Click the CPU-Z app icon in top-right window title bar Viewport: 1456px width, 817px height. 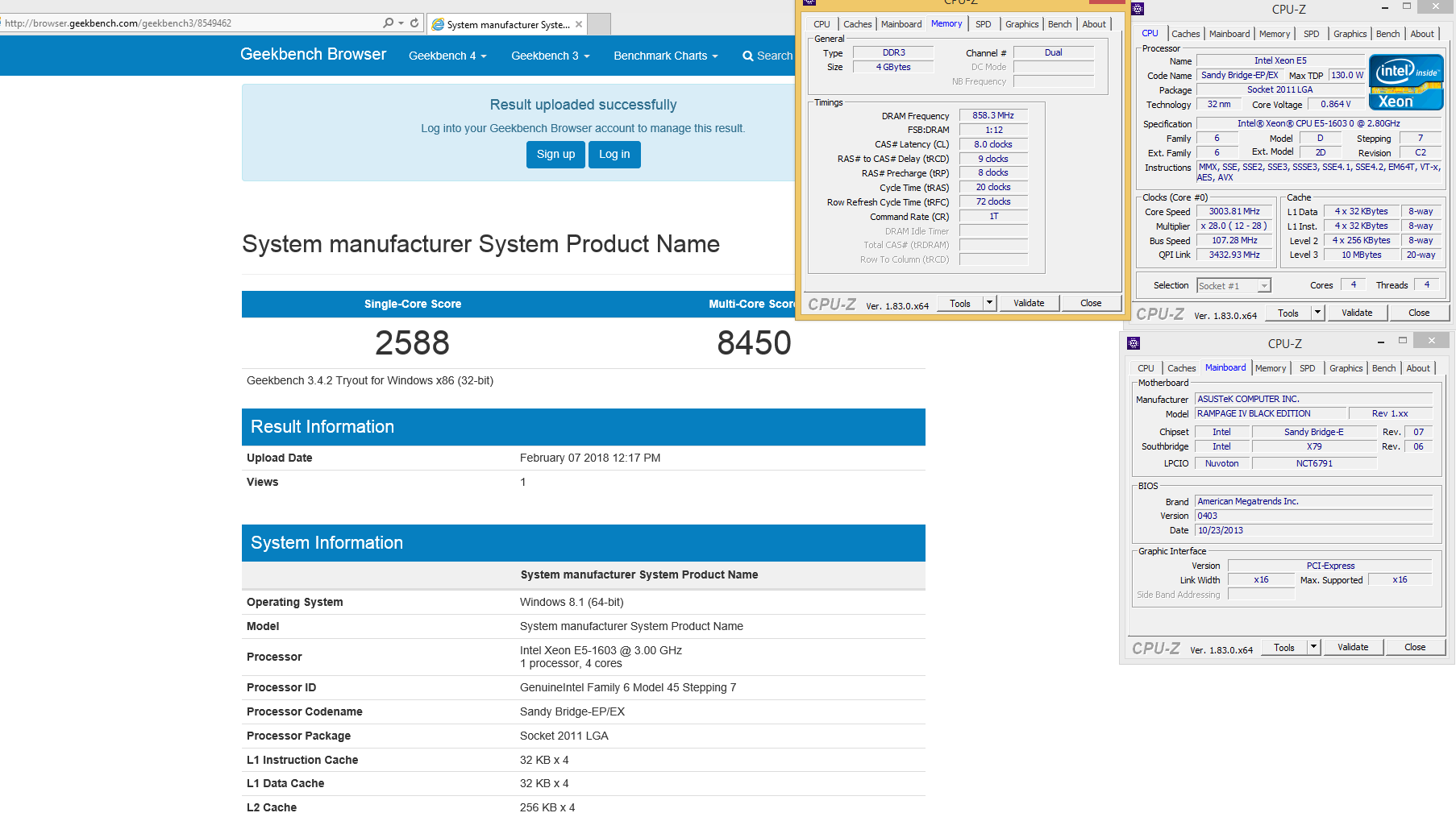[x=1138, y=9]
